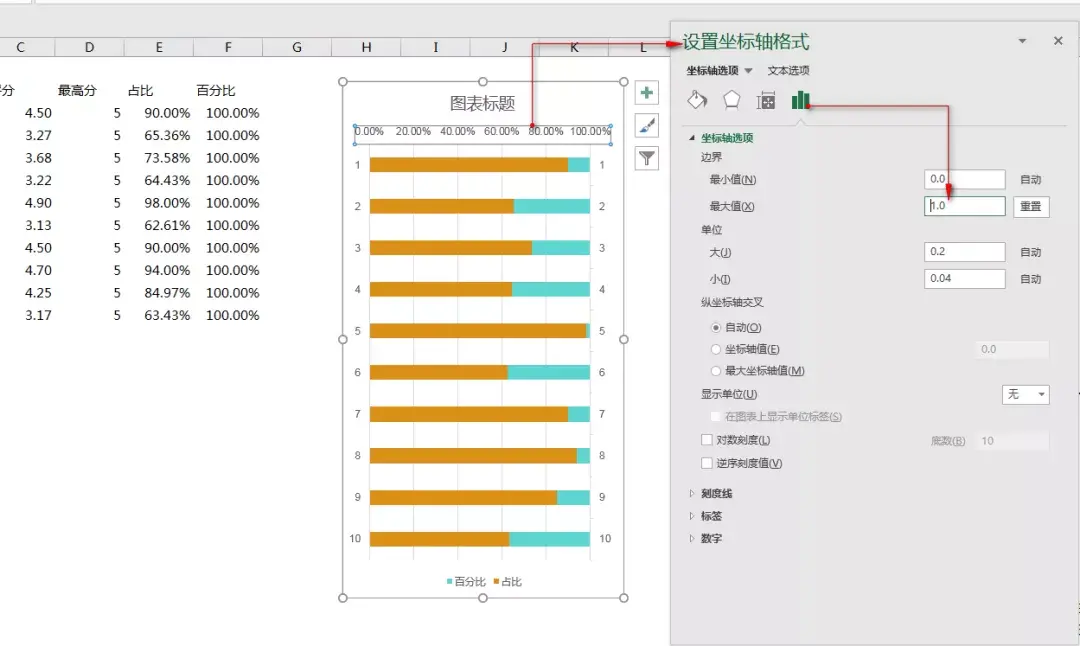Select the 坐标轴选项 tab

713,71
